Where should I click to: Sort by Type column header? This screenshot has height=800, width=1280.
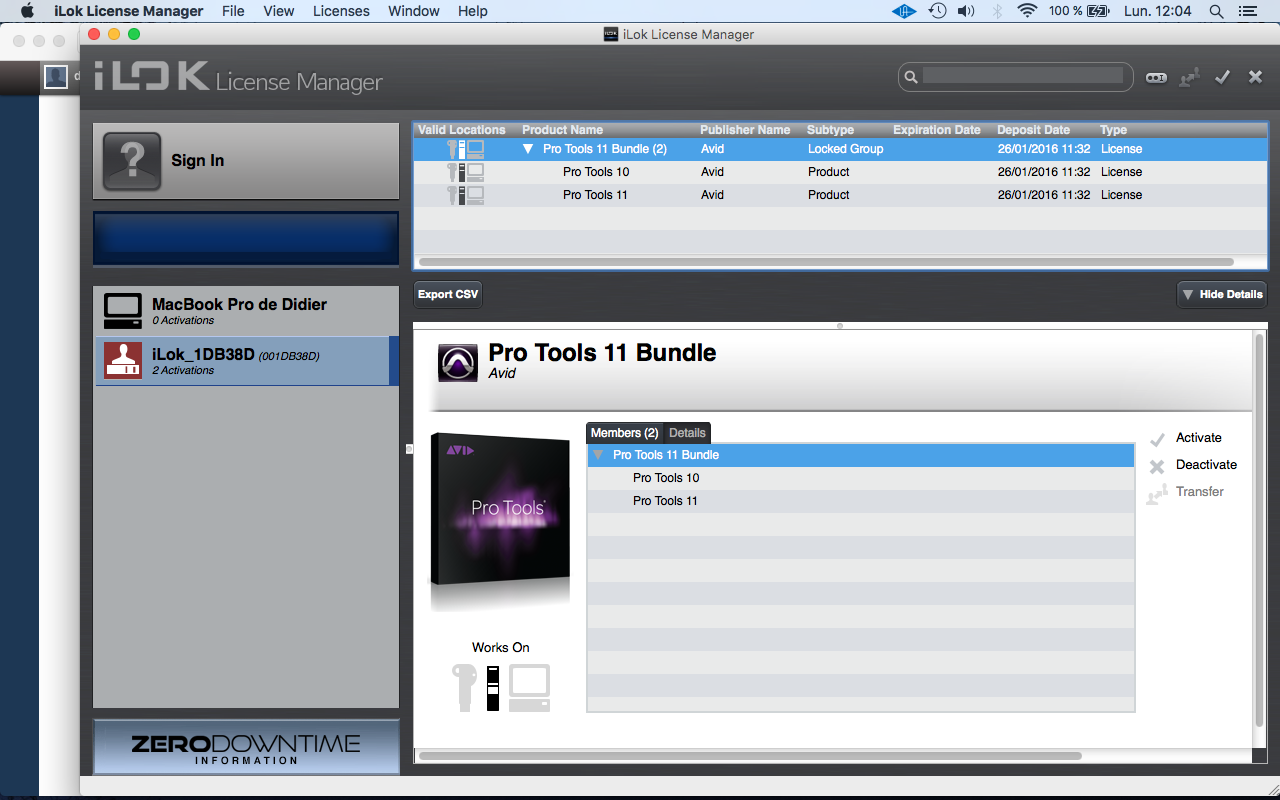[1113, 130]
